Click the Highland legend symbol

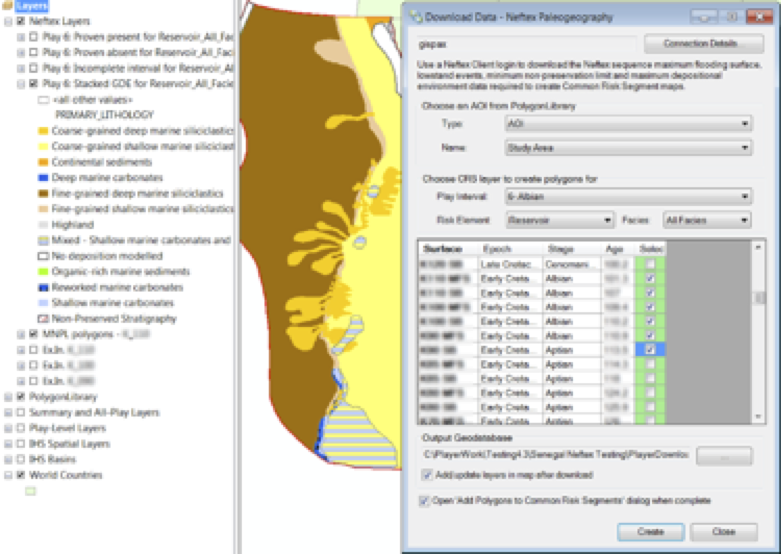pyautogui.click(x=43, y=225)
